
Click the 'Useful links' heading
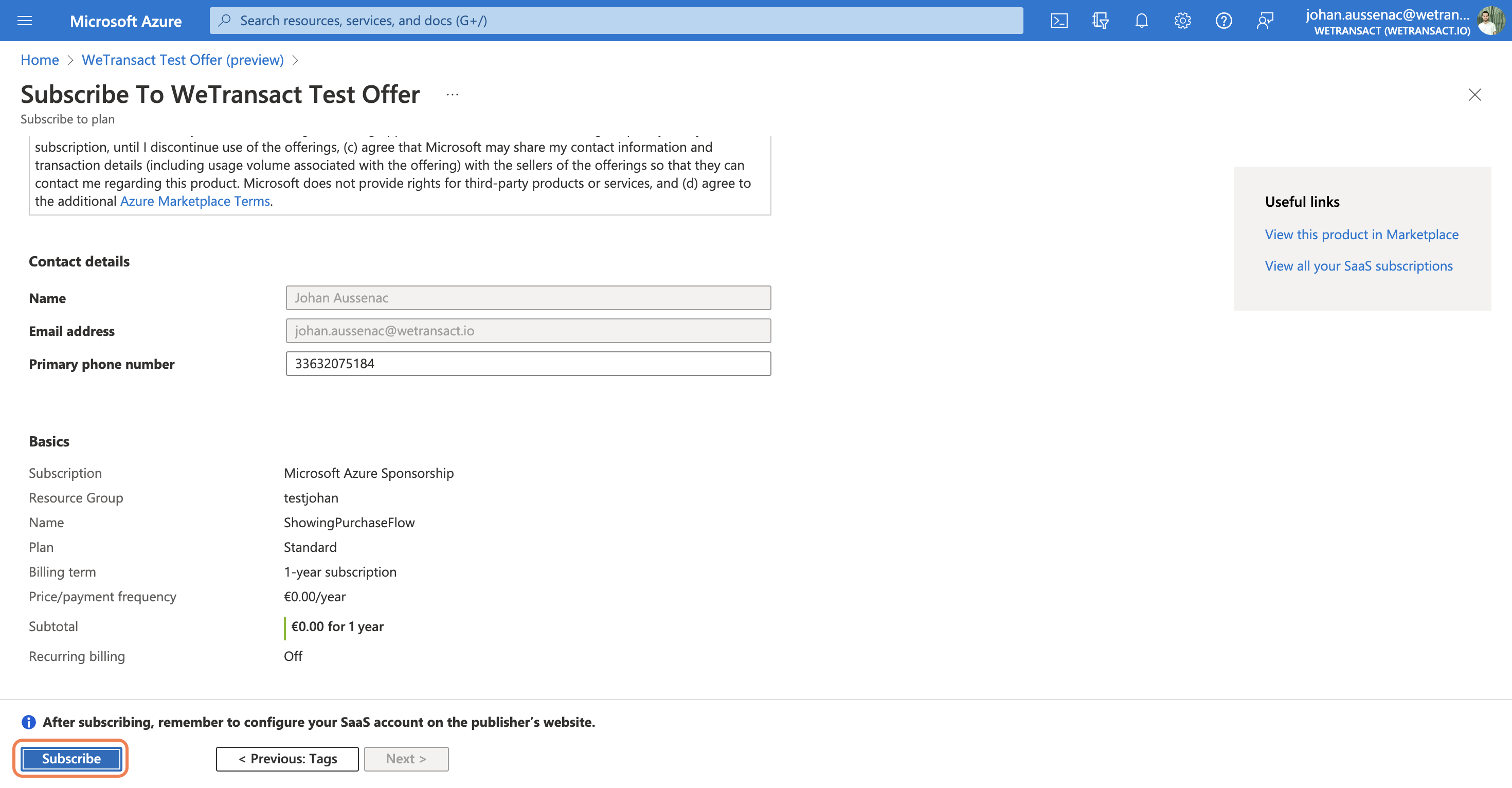click(1302, 202)
